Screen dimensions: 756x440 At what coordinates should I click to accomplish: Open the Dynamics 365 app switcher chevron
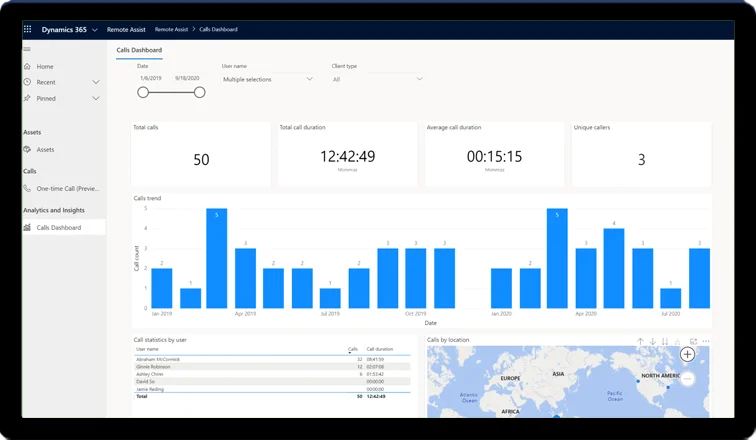pos(94,29)
